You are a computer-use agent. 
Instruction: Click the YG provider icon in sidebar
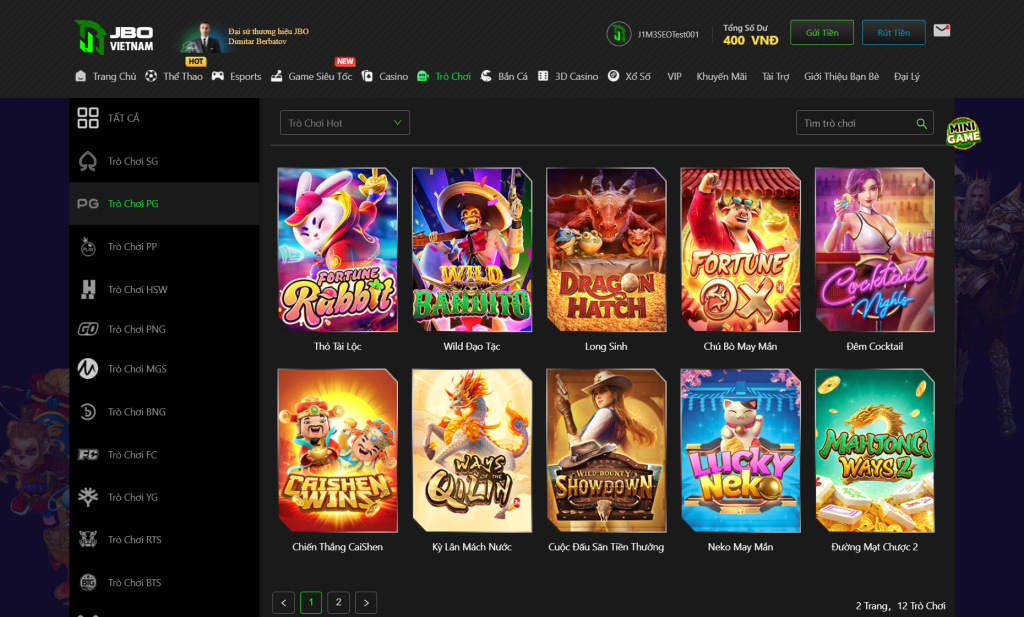(88, 497)
